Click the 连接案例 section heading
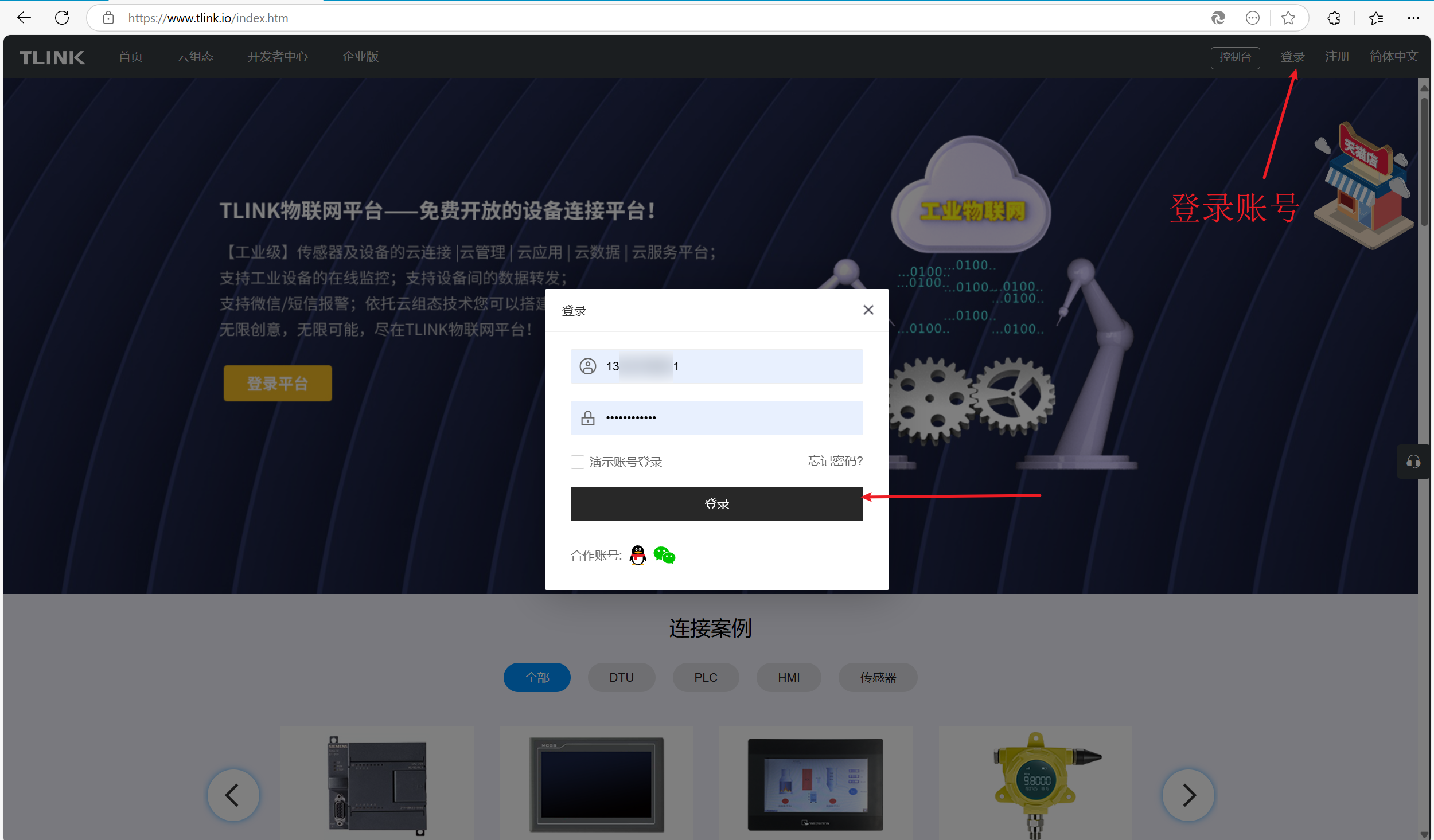Image resolution: width=1434 pixels, height=840 pixels. tap(710, 628)
